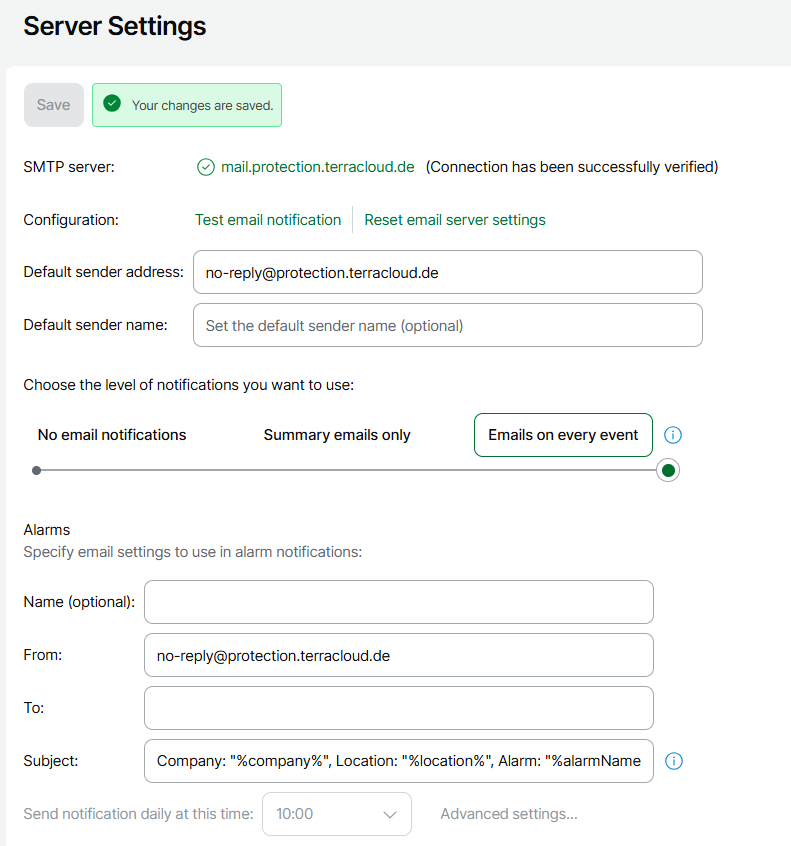This screenshot has width=791, height=846.
Task: Click the chevron arrow in the 10:00 time box
Action: click(x=390, y=814)
